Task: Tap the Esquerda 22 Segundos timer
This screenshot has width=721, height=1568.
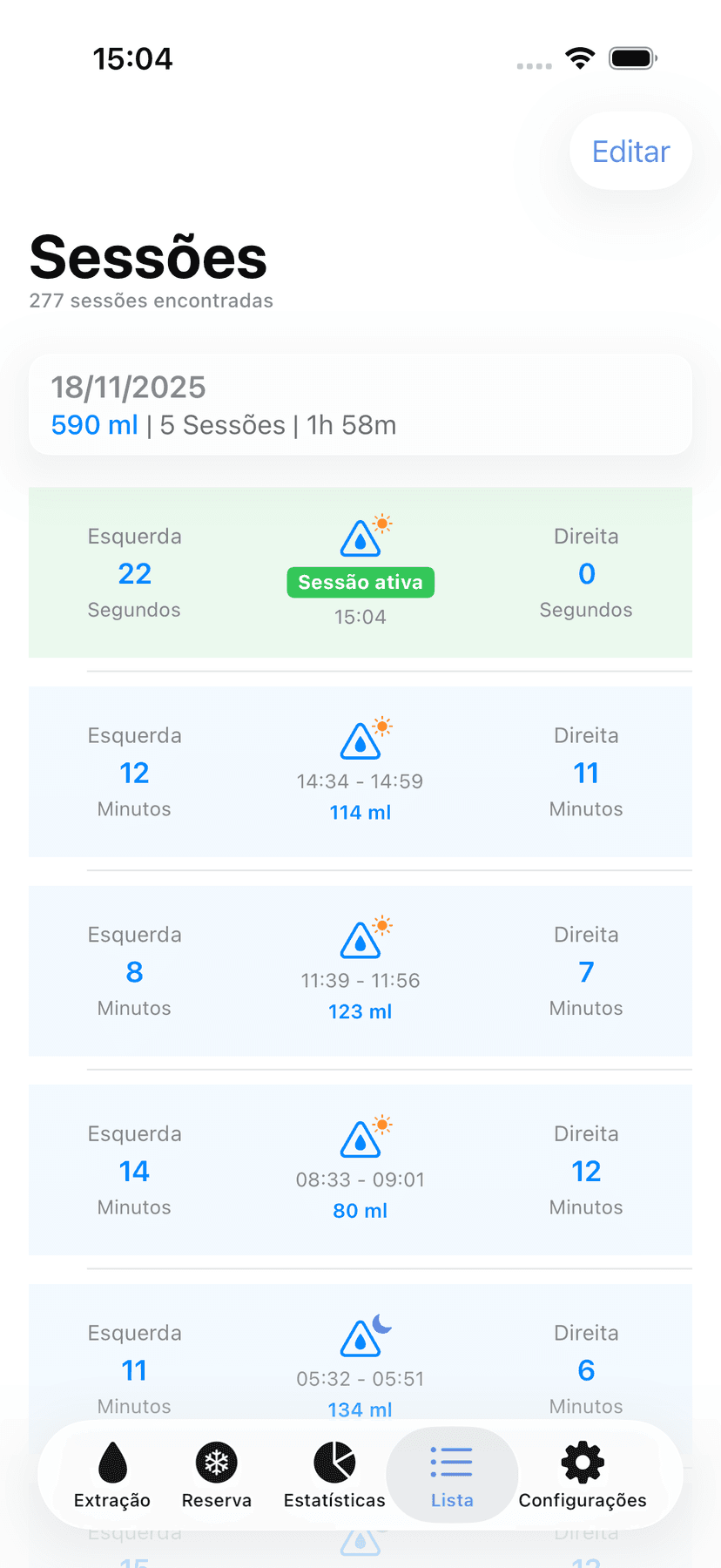Action: pos(135,573)
